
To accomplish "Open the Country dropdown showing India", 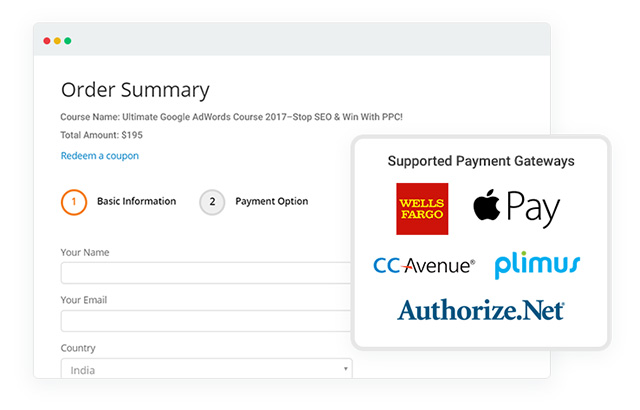I will point(200,369).
